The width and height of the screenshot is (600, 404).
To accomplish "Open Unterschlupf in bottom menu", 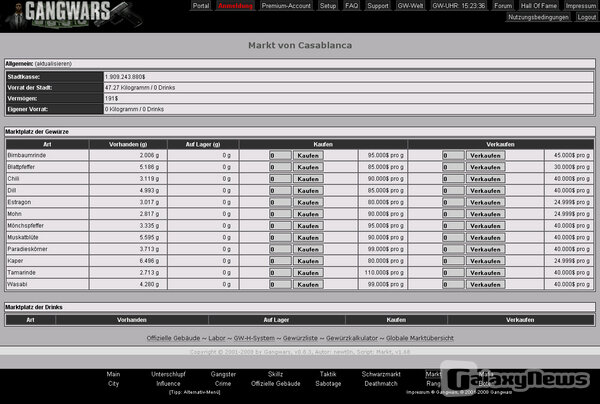I will click(x=168, y=374).
